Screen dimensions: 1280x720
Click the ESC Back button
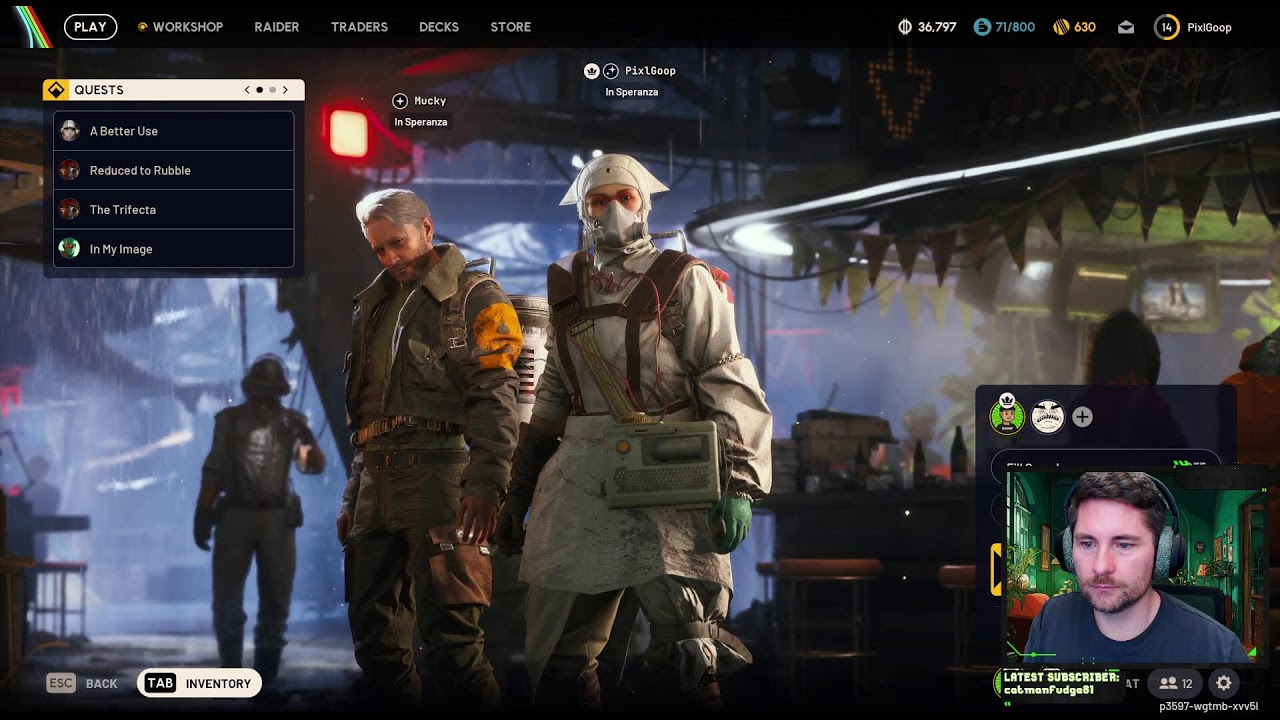point(82,684)
